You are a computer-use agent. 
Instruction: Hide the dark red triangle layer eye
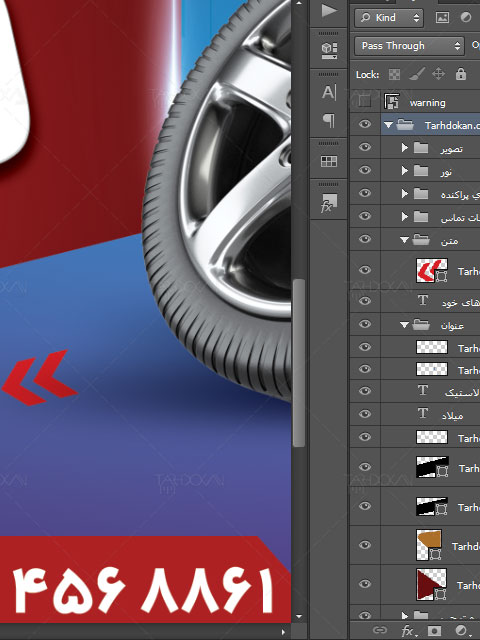365,584
